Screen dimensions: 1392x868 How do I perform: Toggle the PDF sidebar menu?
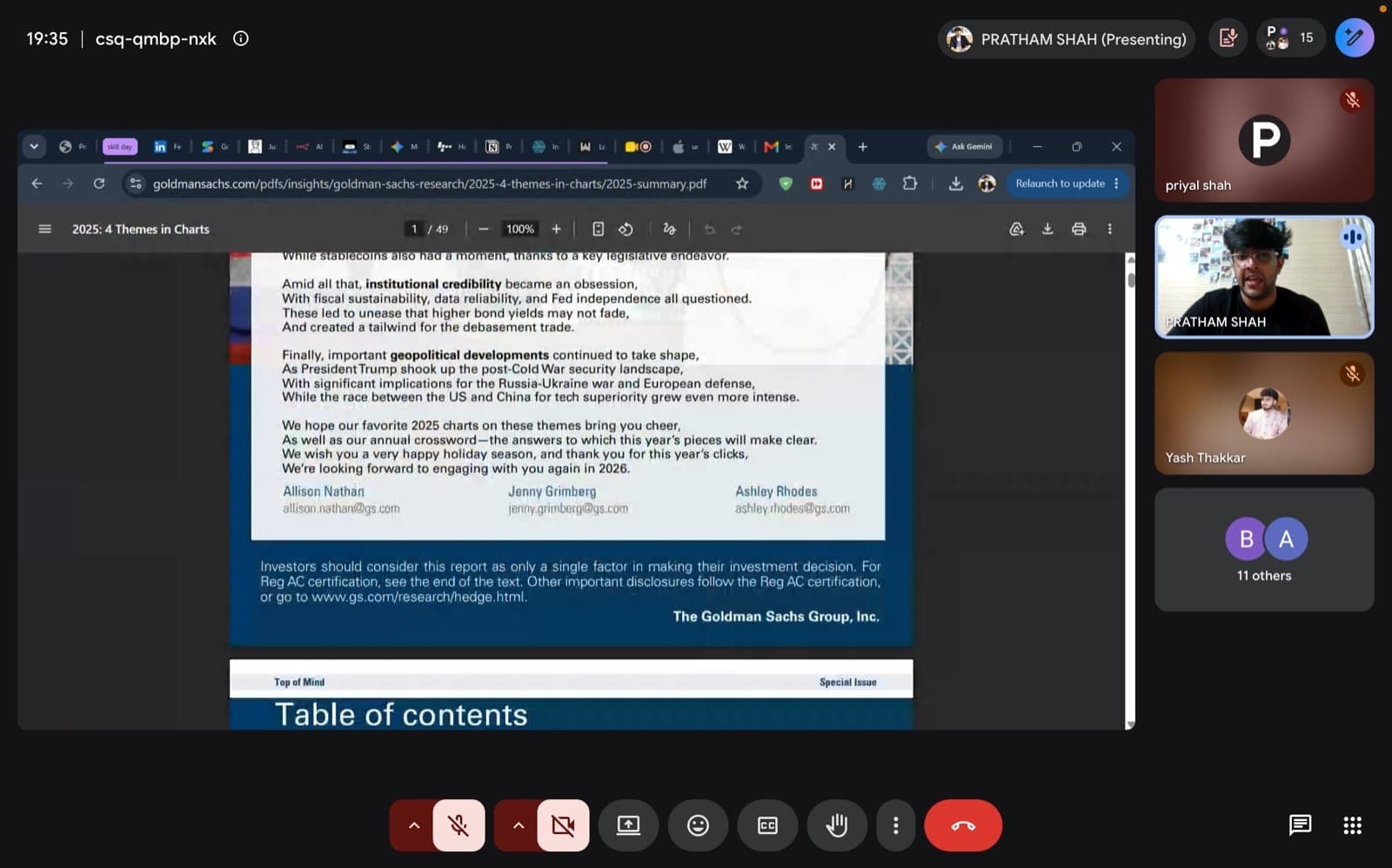point(45,229)
